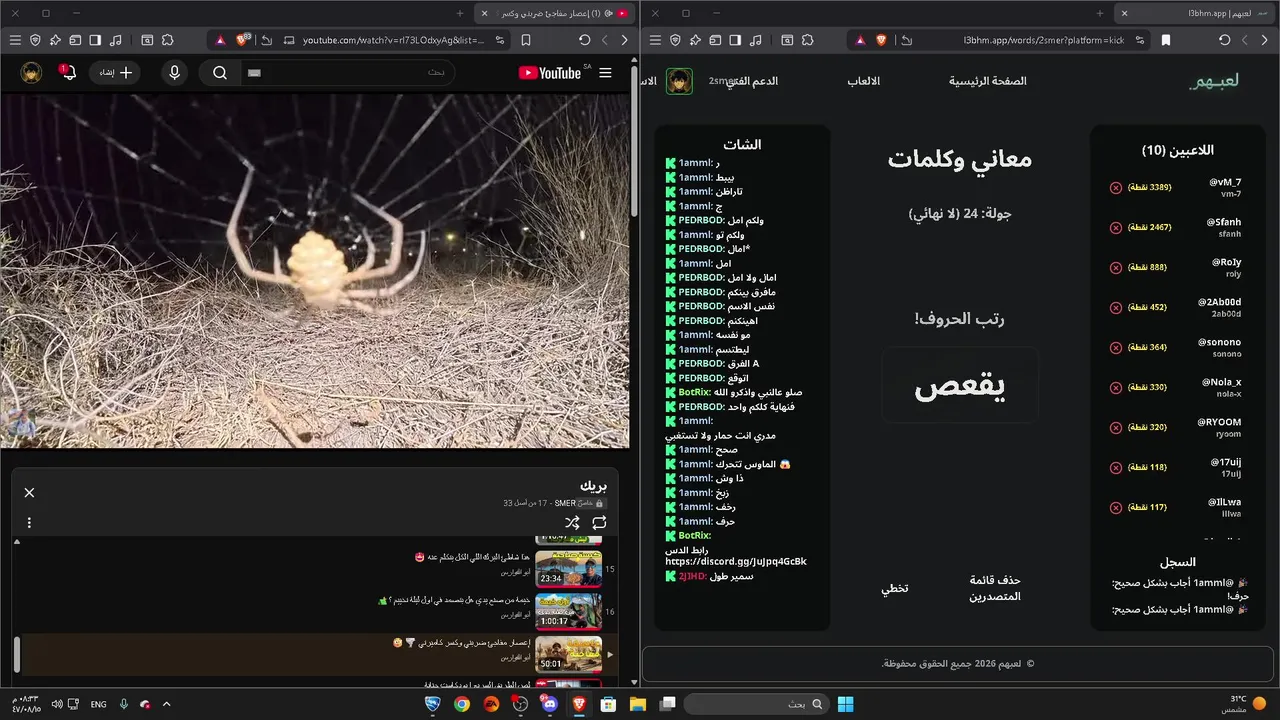1280x720 pixels.
Task: Open Brave Shields in the l3bhm window
Action: click(881, 40)
